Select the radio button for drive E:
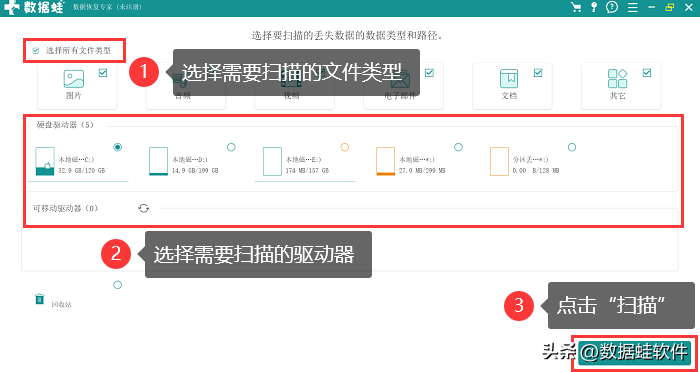 coord(345,147)
